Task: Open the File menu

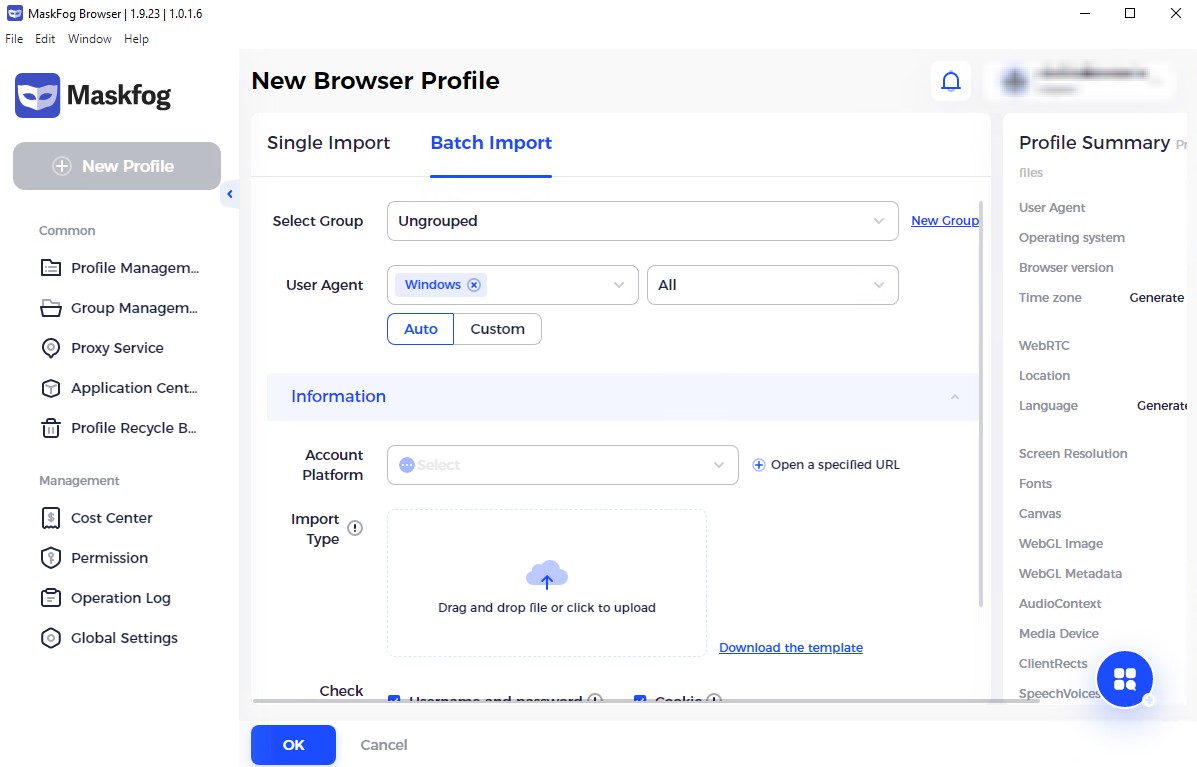Action: pyautogui.click(x=14, y=39)
